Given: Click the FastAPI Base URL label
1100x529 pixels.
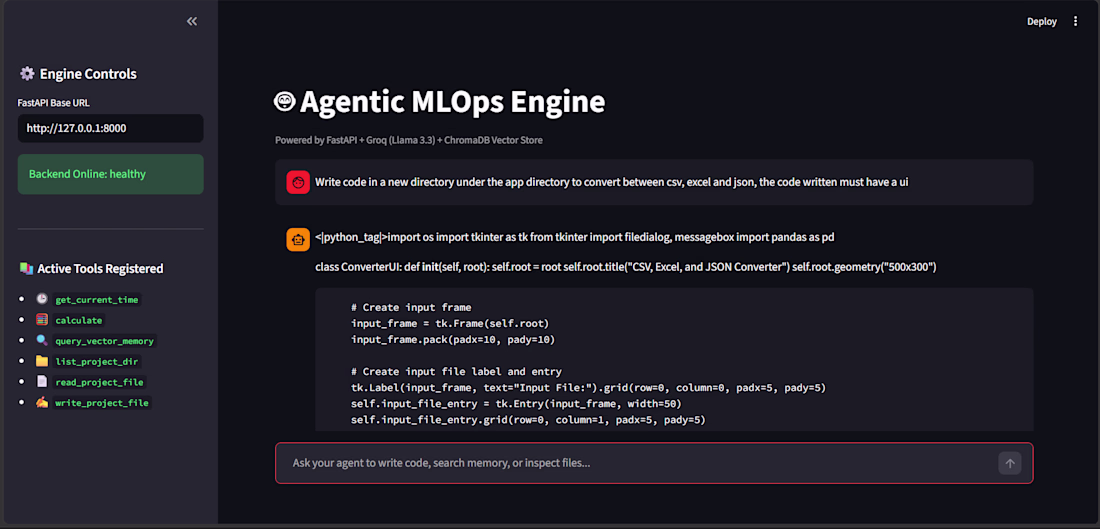Looking at the screenshot, I should pos(53,103).
